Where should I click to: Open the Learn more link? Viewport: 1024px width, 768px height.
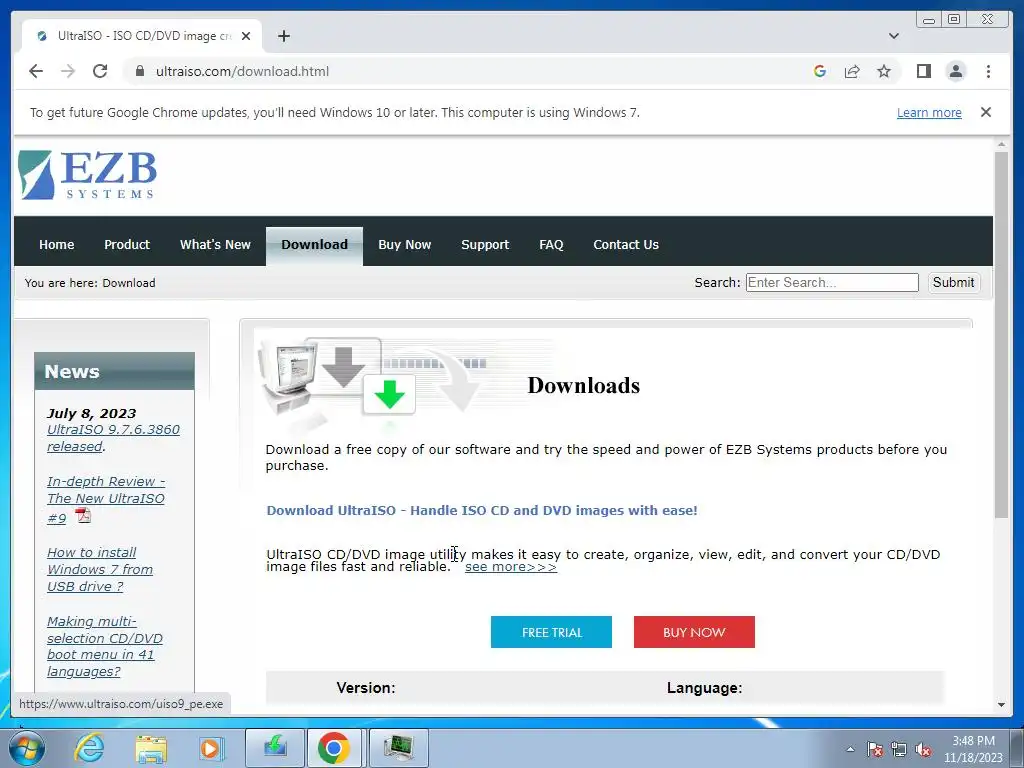click(929, 112)
